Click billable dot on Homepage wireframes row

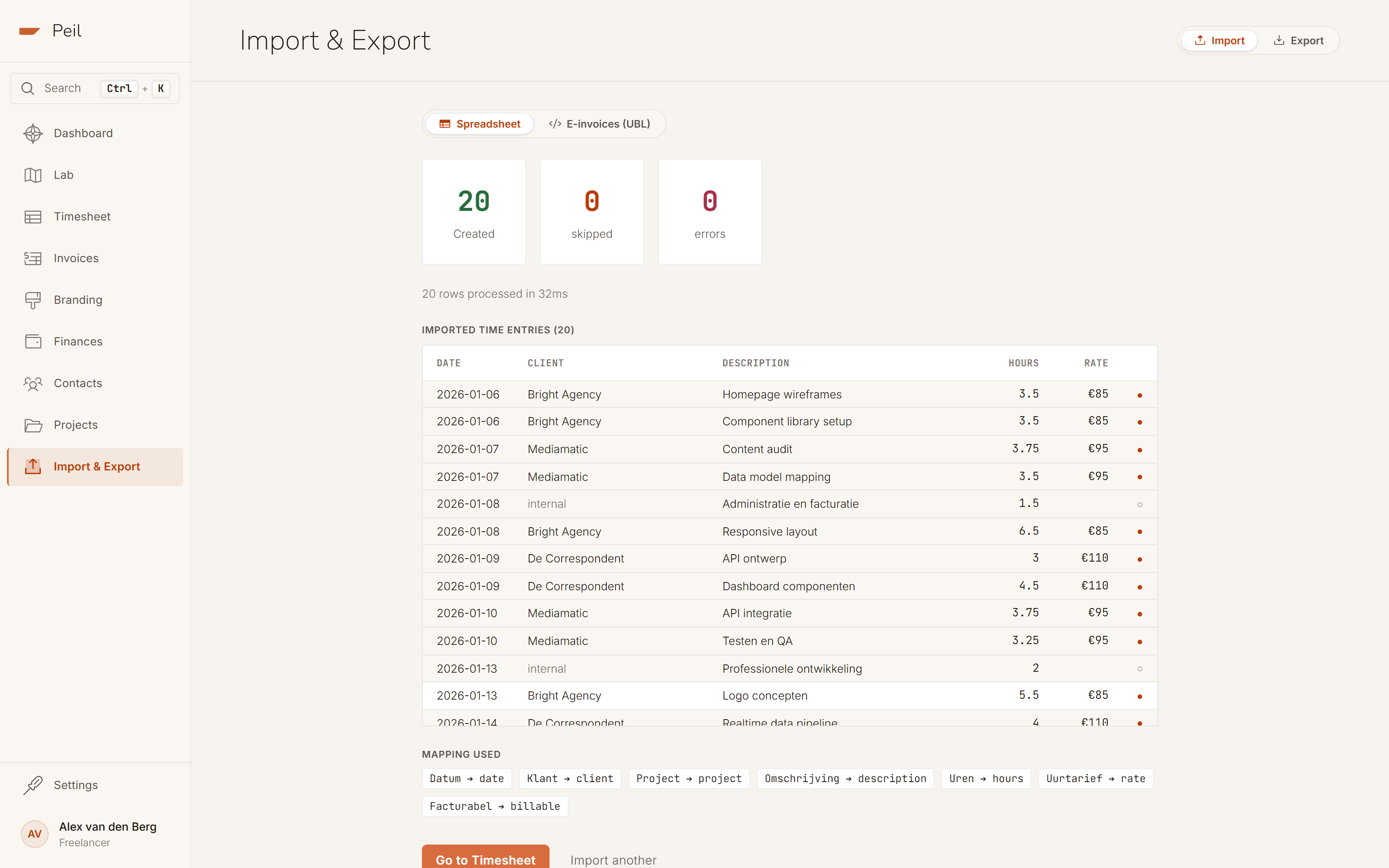1139,395
